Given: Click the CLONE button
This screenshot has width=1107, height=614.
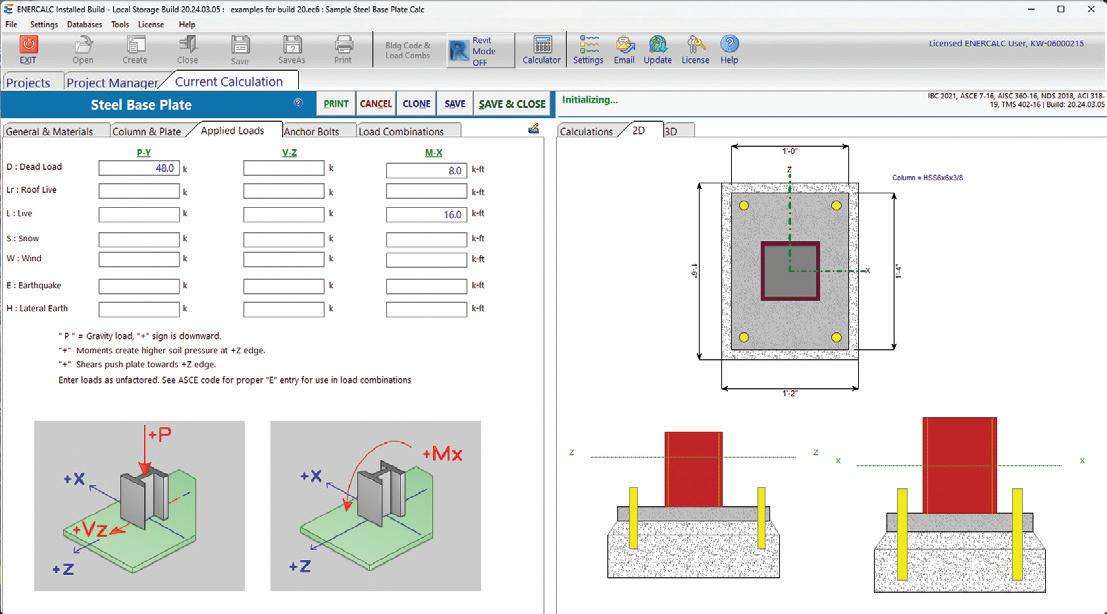Looking at the screenshot, I should [x=417, y=104].
